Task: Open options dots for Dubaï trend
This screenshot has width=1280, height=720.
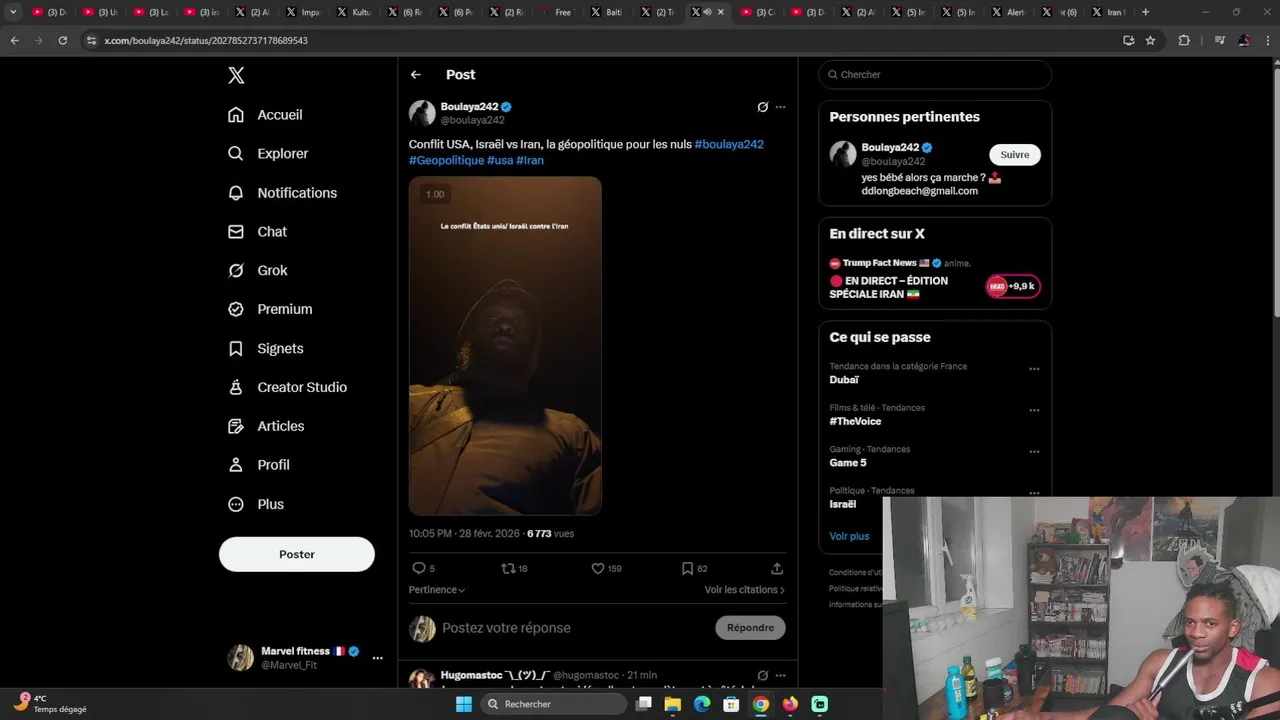Action: click(1034, 369)
